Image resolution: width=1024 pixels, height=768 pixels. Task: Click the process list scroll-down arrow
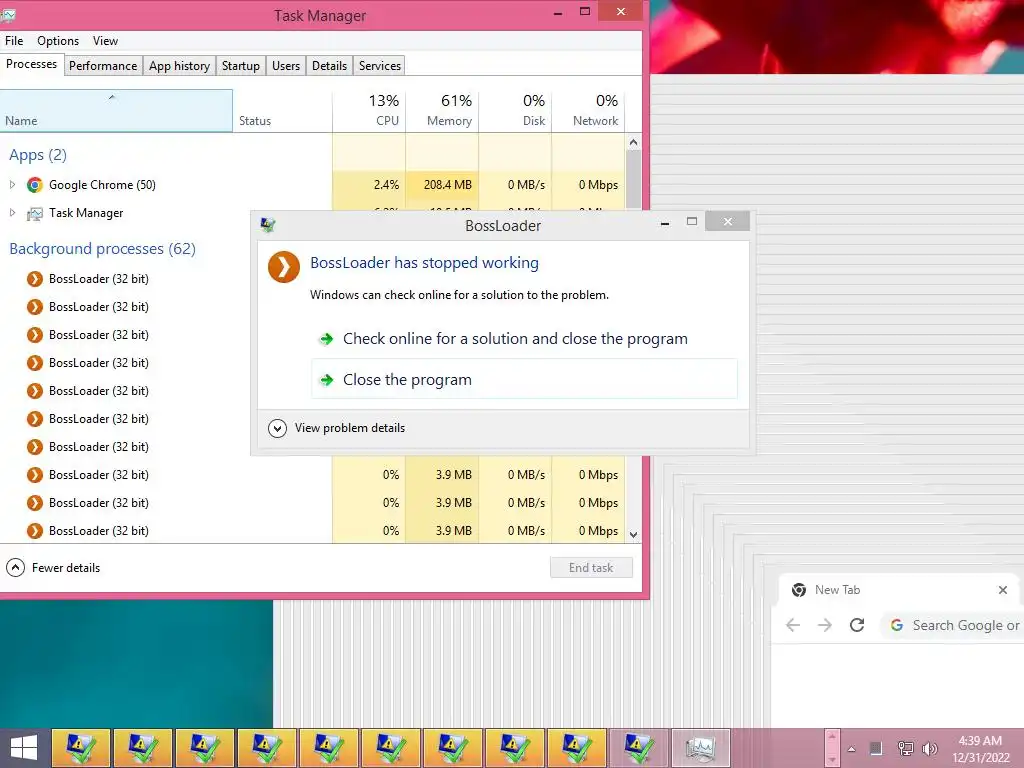[633, 534]
